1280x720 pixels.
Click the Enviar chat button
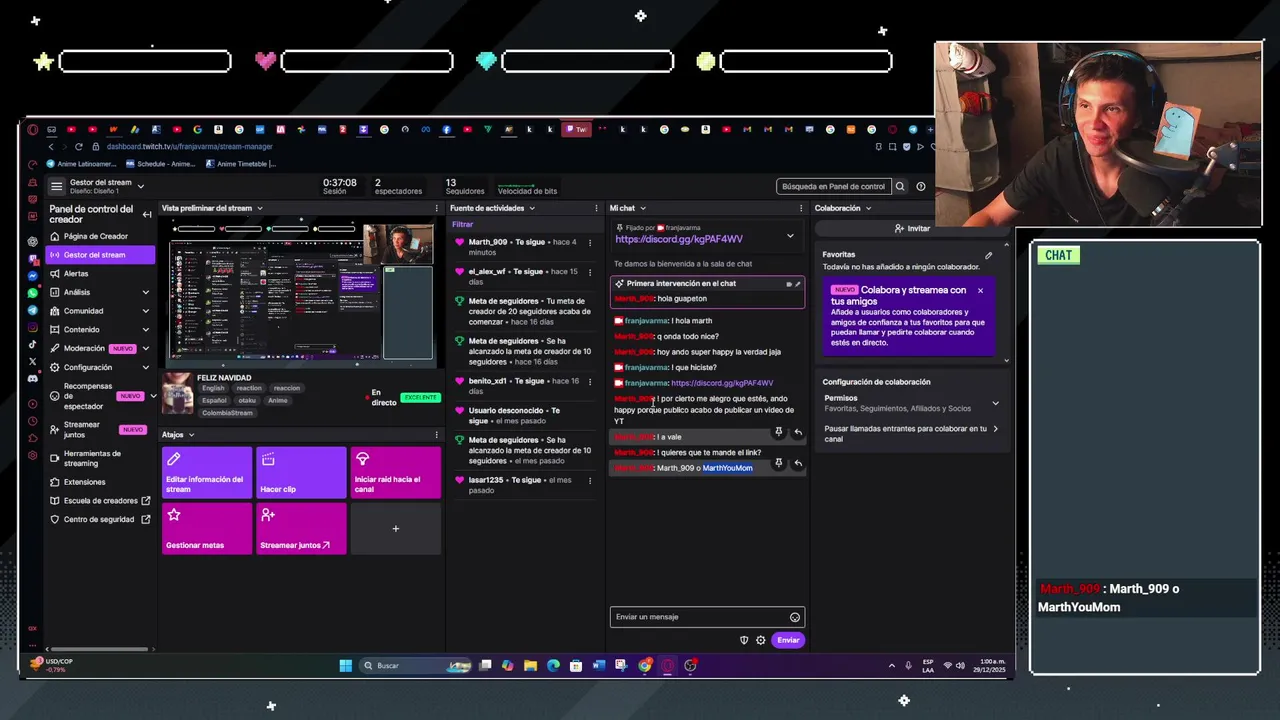point(788,640)
